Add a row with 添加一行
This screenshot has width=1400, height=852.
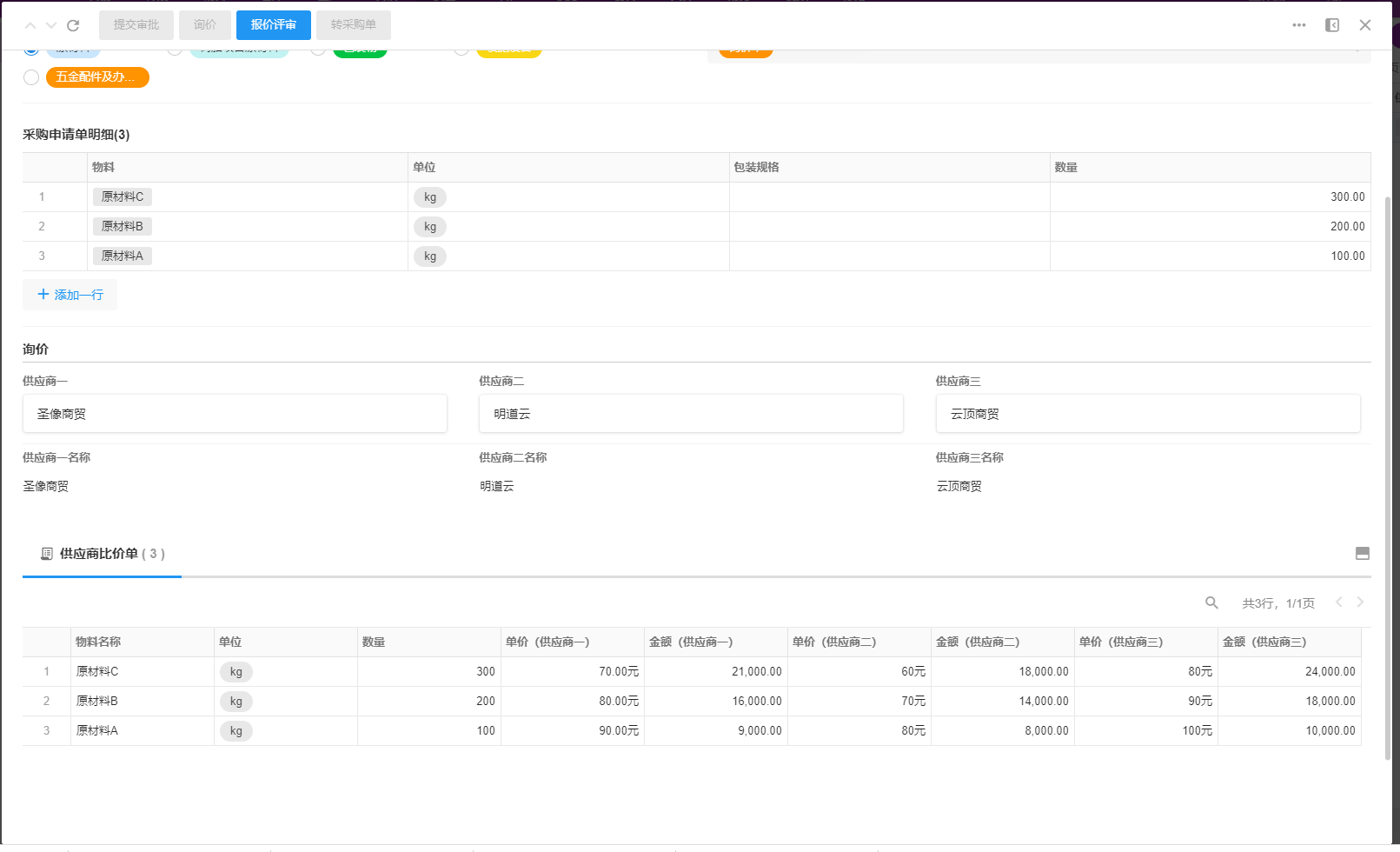(x=70, y=295)
